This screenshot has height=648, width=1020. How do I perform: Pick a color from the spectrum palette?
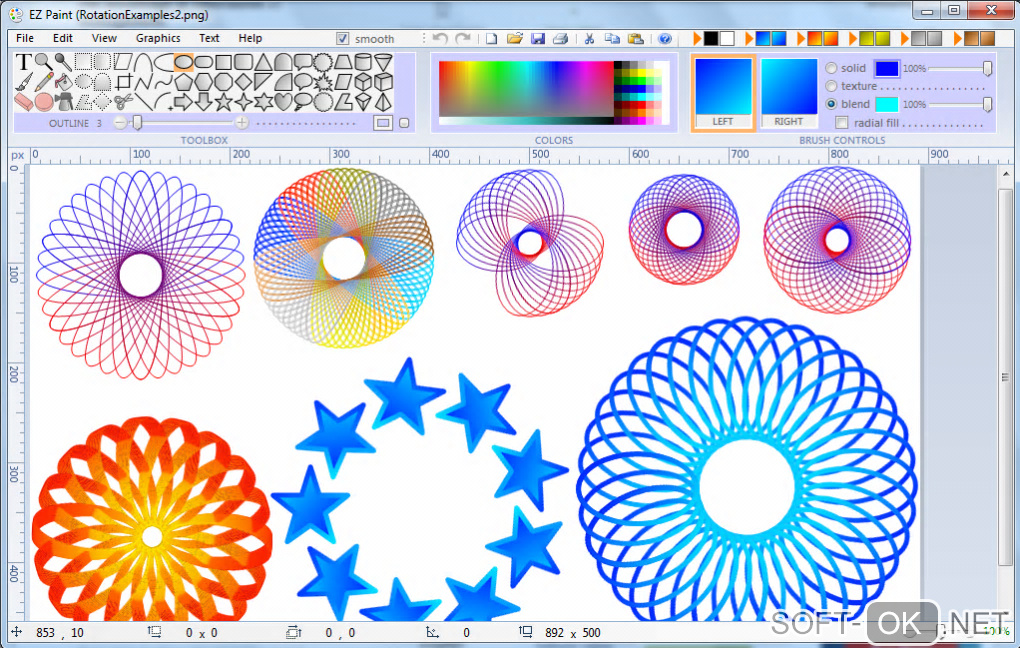click(526, 89)
